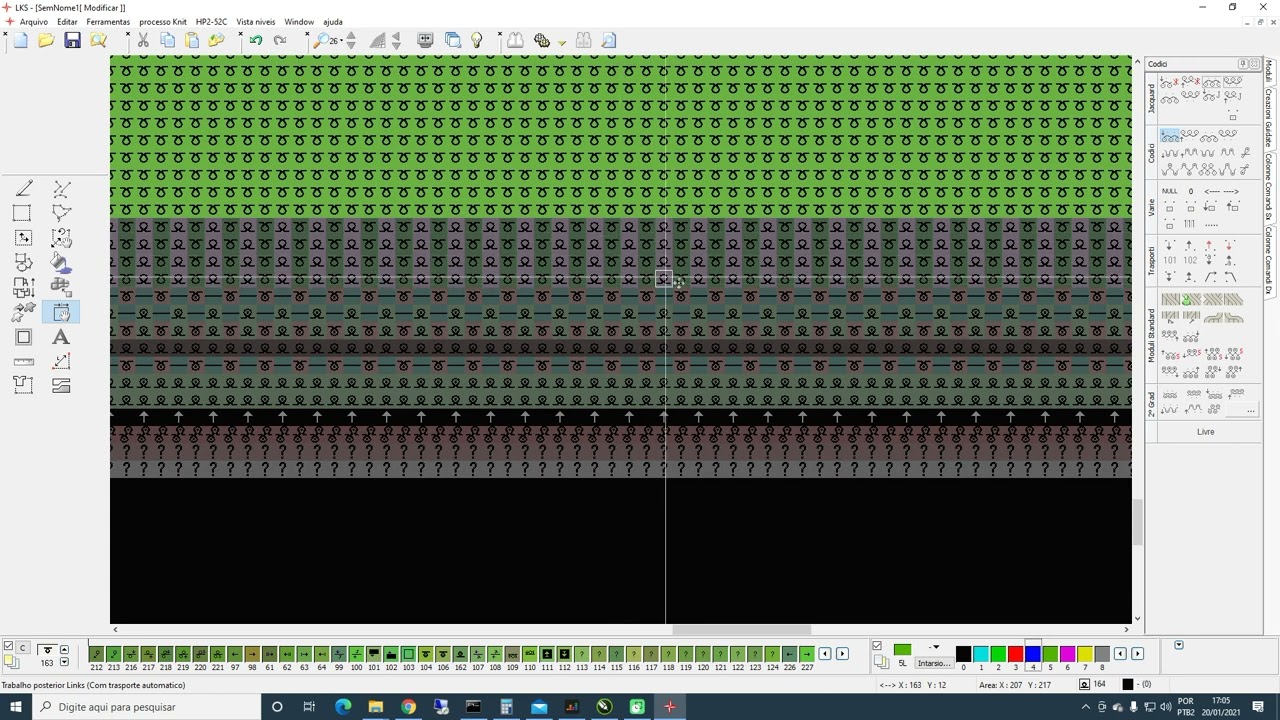Select the highlighted hand tool in left palette

61,313
